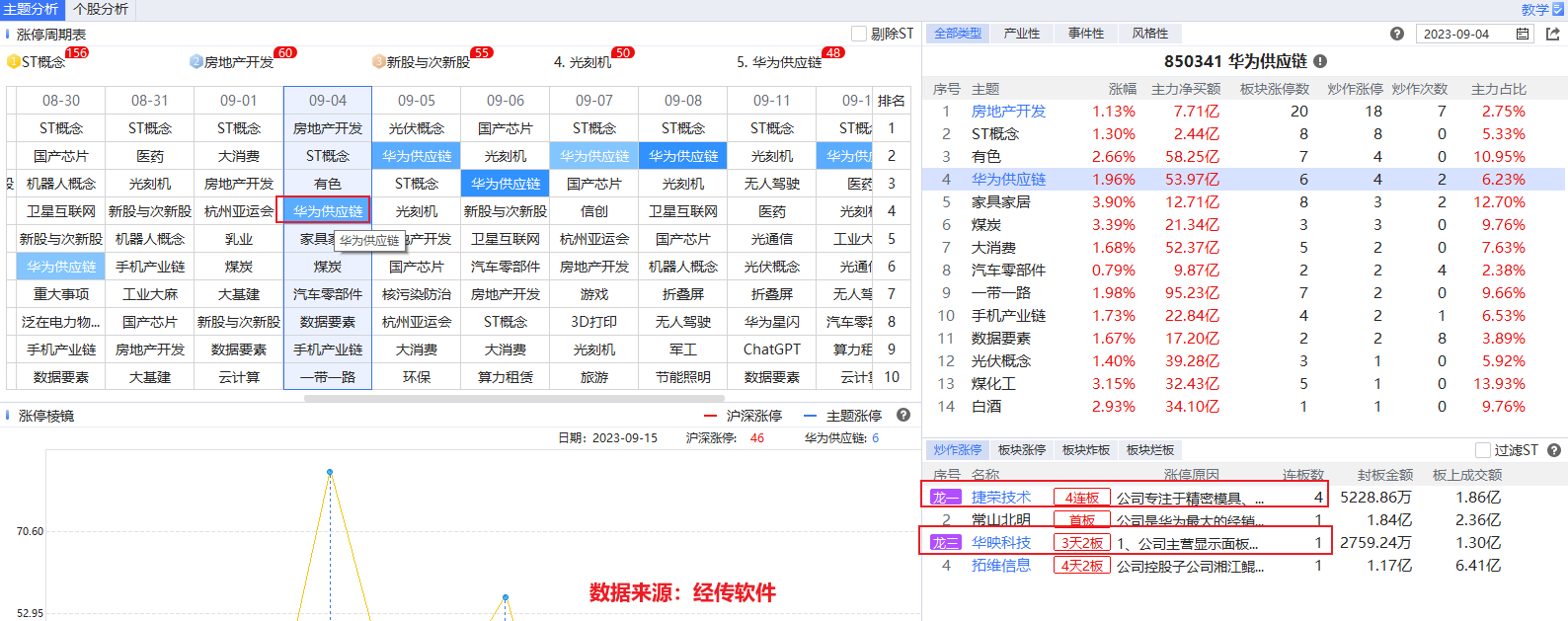
Task: Click 华为供应链 cell in the 08-30 column
Action: pyautogui.click(x=61, y=267)
